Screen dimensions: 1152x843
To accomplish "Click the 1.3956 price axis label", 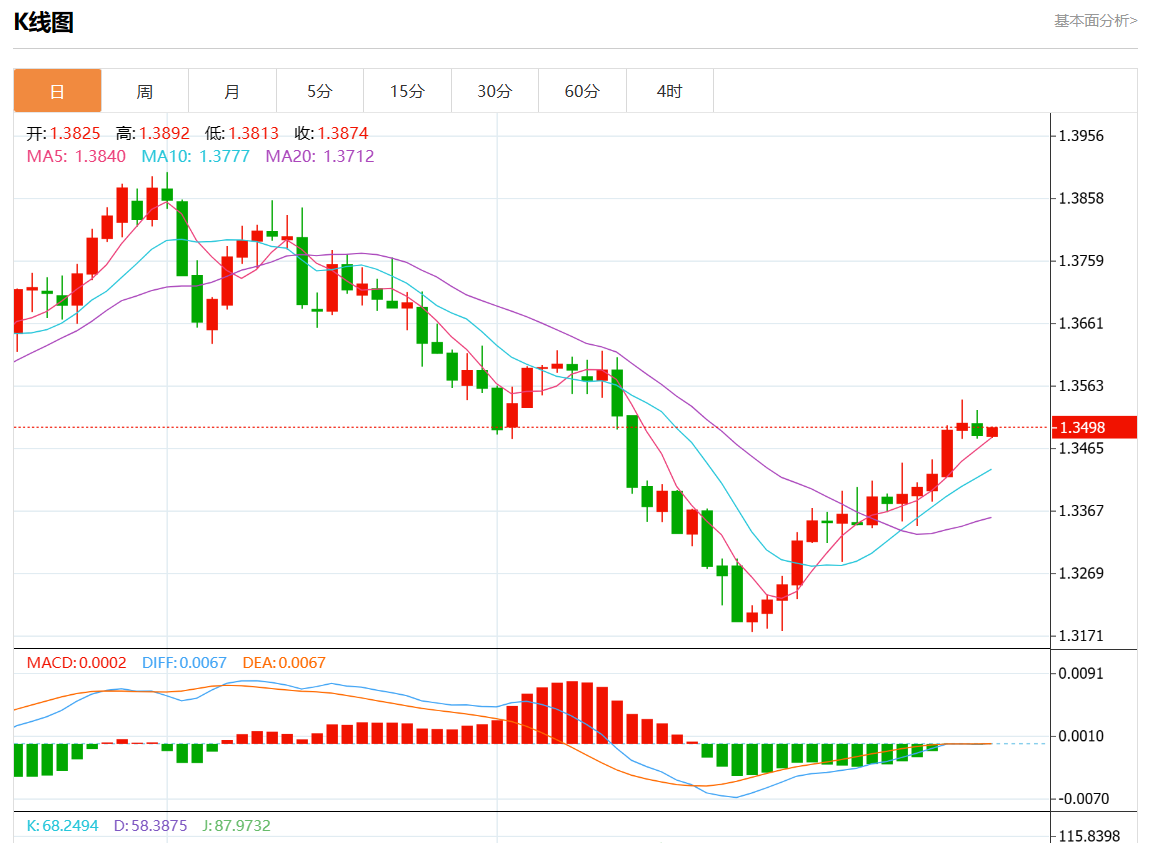I will pos(1081,135).
